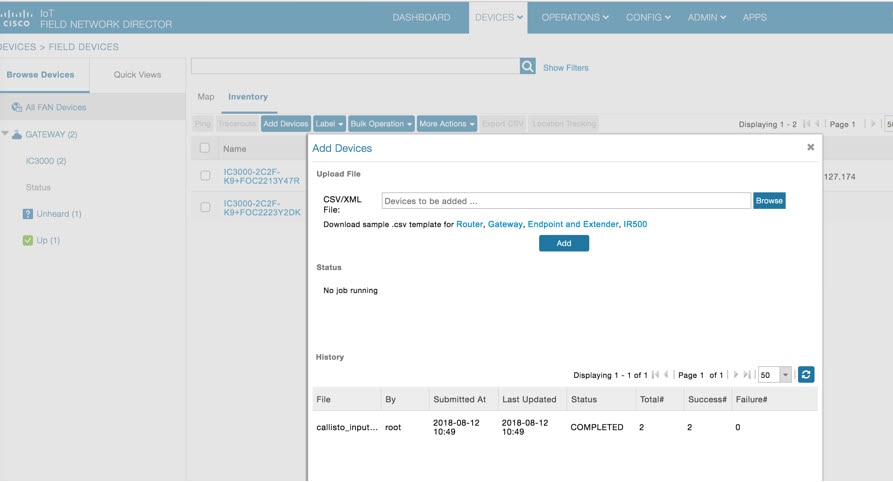893x482 pixels.
Task: Toggle the select-all checkbox in Name header
Action: [x=204, y=148]
